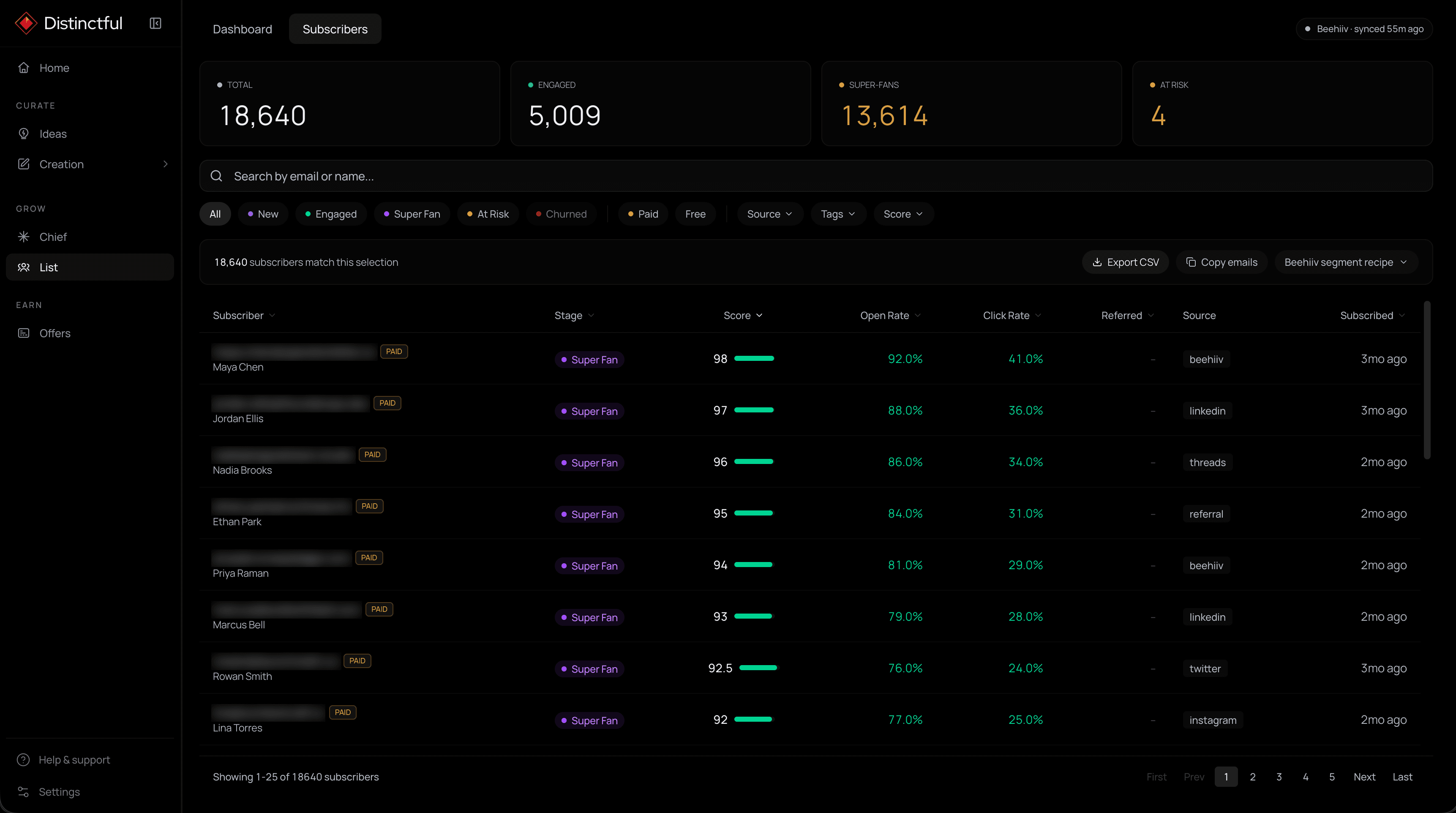Click the Help & support question icon

23,760
